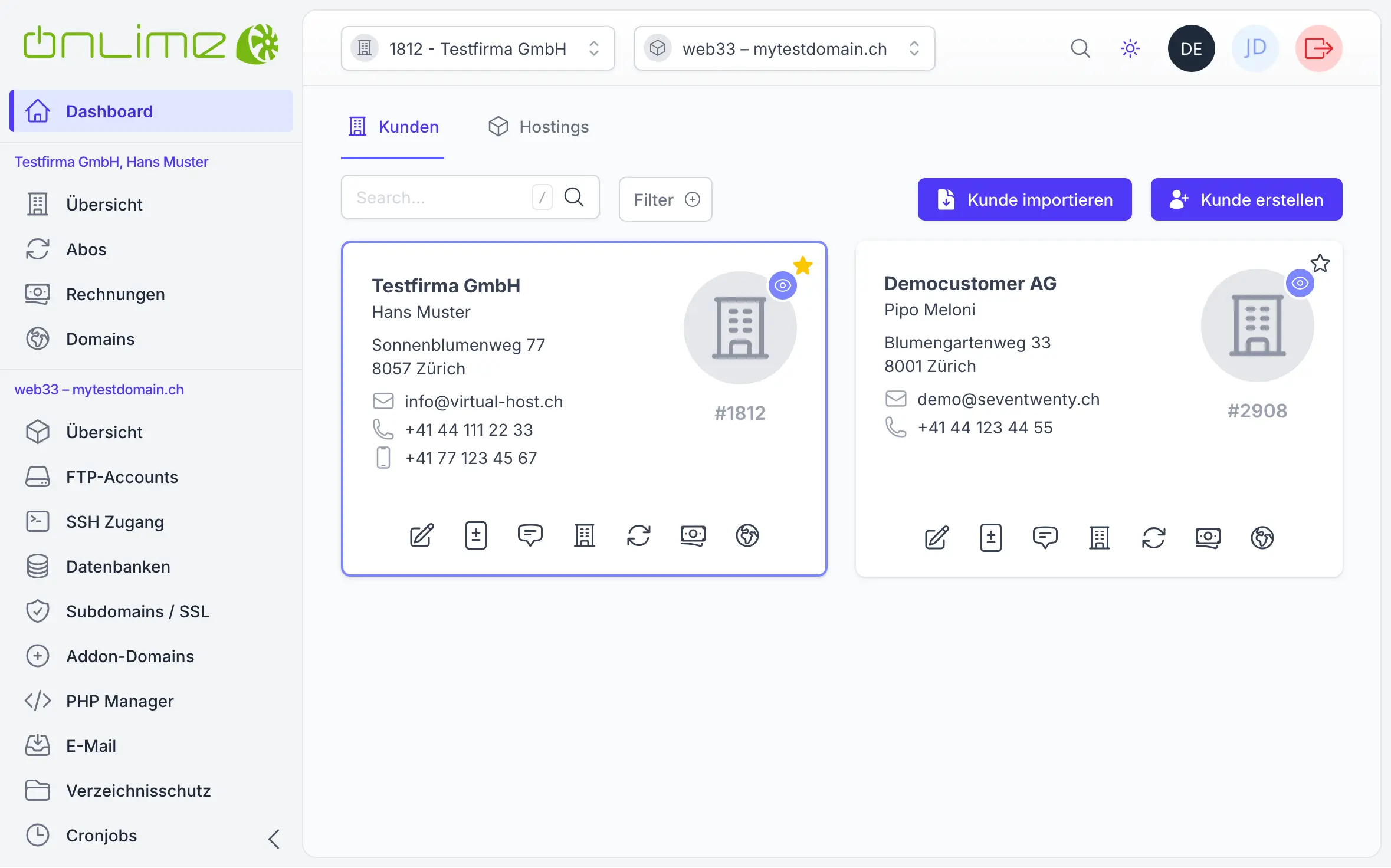Click the red logout icon

1318,48
